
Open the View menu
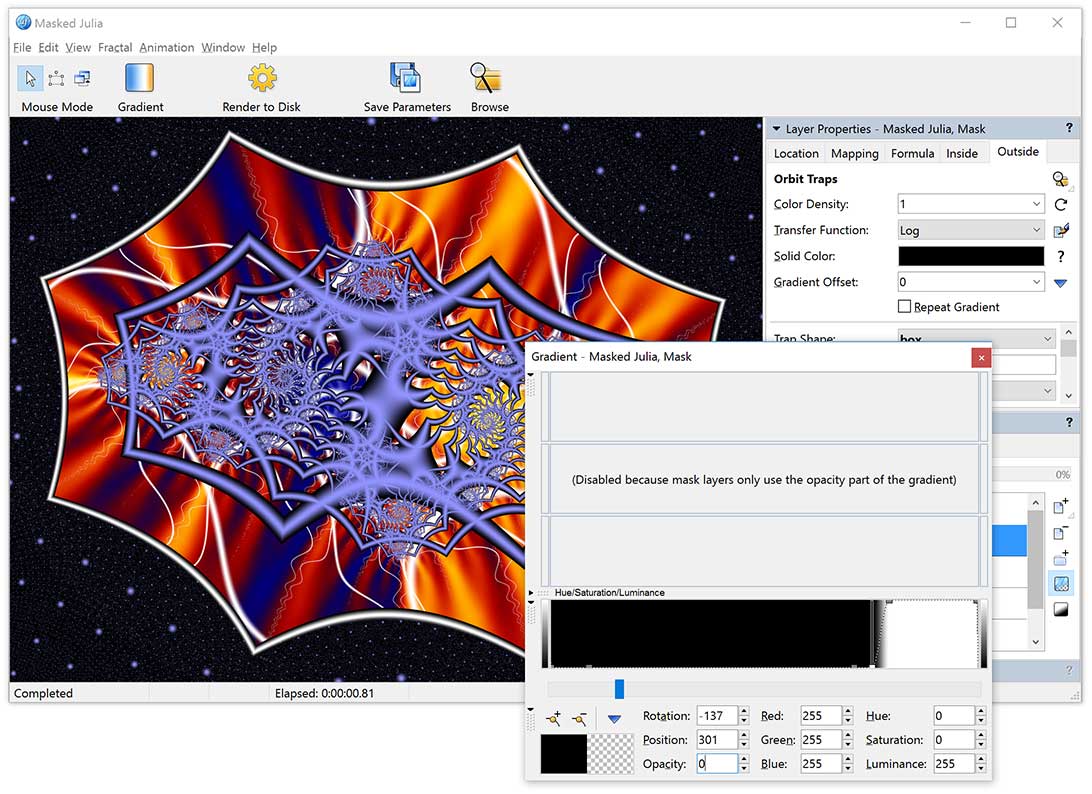pyautogui.click(x=78, y=47)
